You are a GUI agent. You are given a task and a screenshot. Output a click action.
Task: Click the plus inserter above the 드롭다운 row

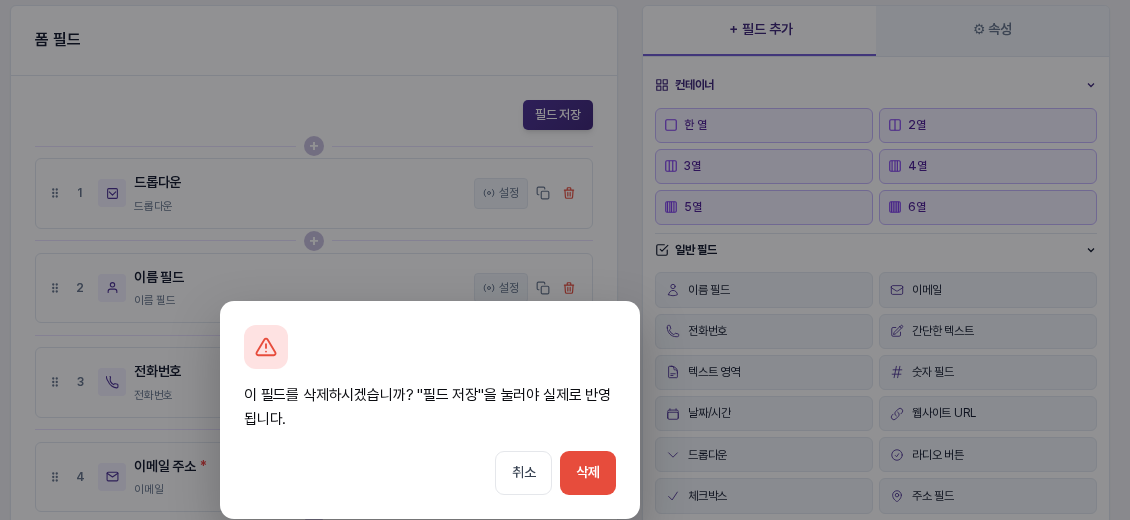pos(313,146)
